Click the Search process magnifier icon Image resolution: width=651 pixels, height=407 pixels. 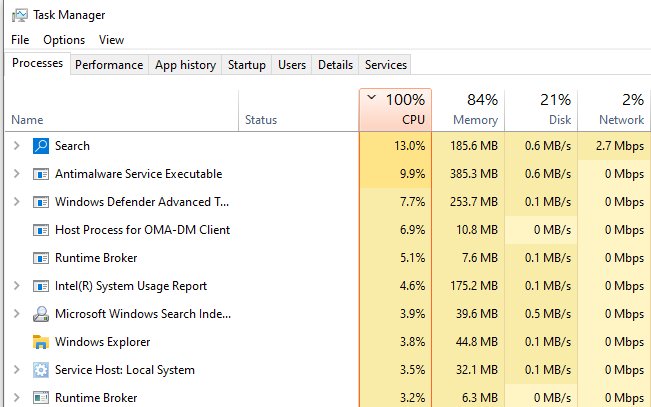(x=41, y=146)
